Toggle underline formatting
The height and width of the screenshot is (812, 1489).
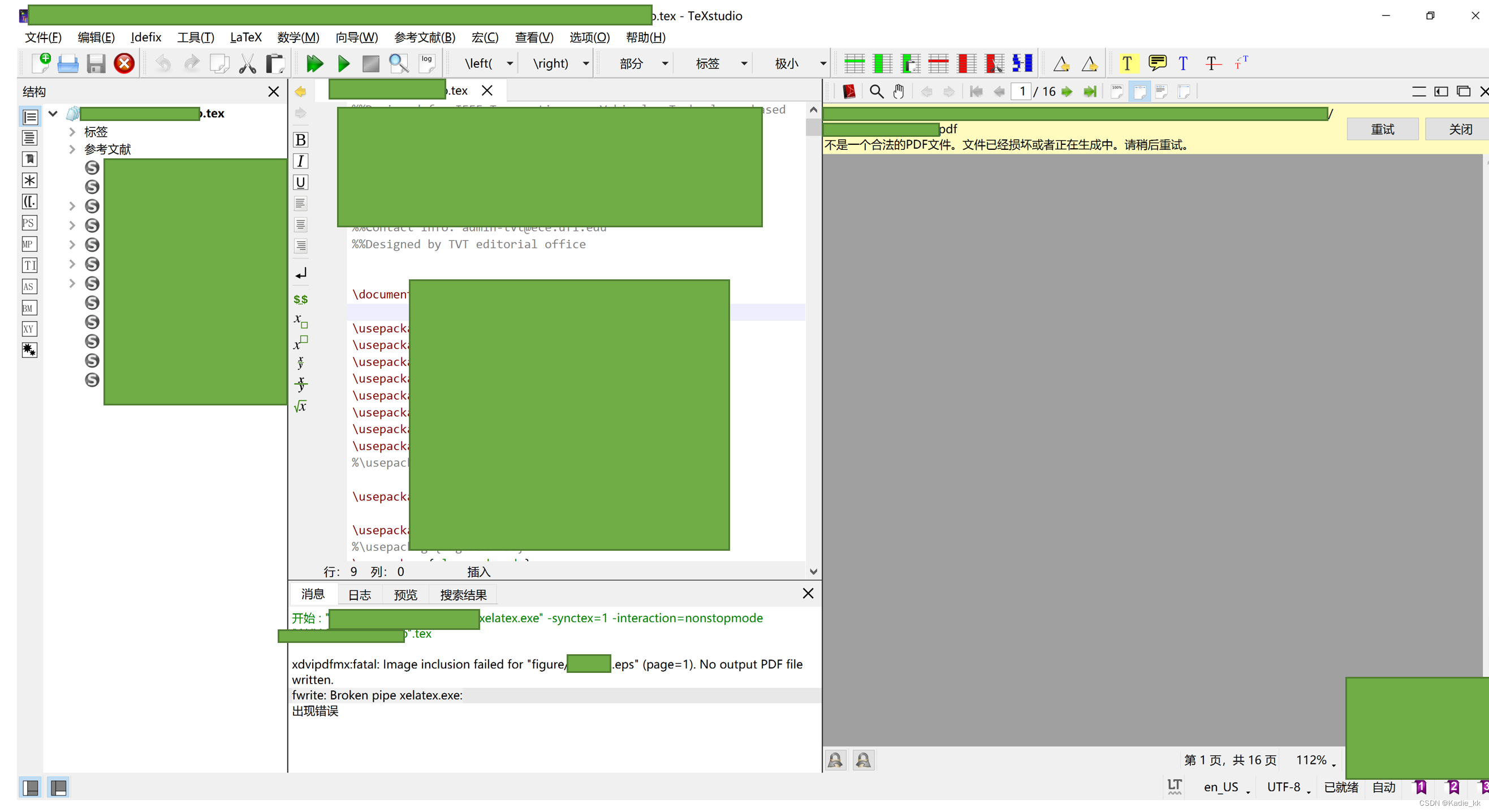tap(300, 182)
